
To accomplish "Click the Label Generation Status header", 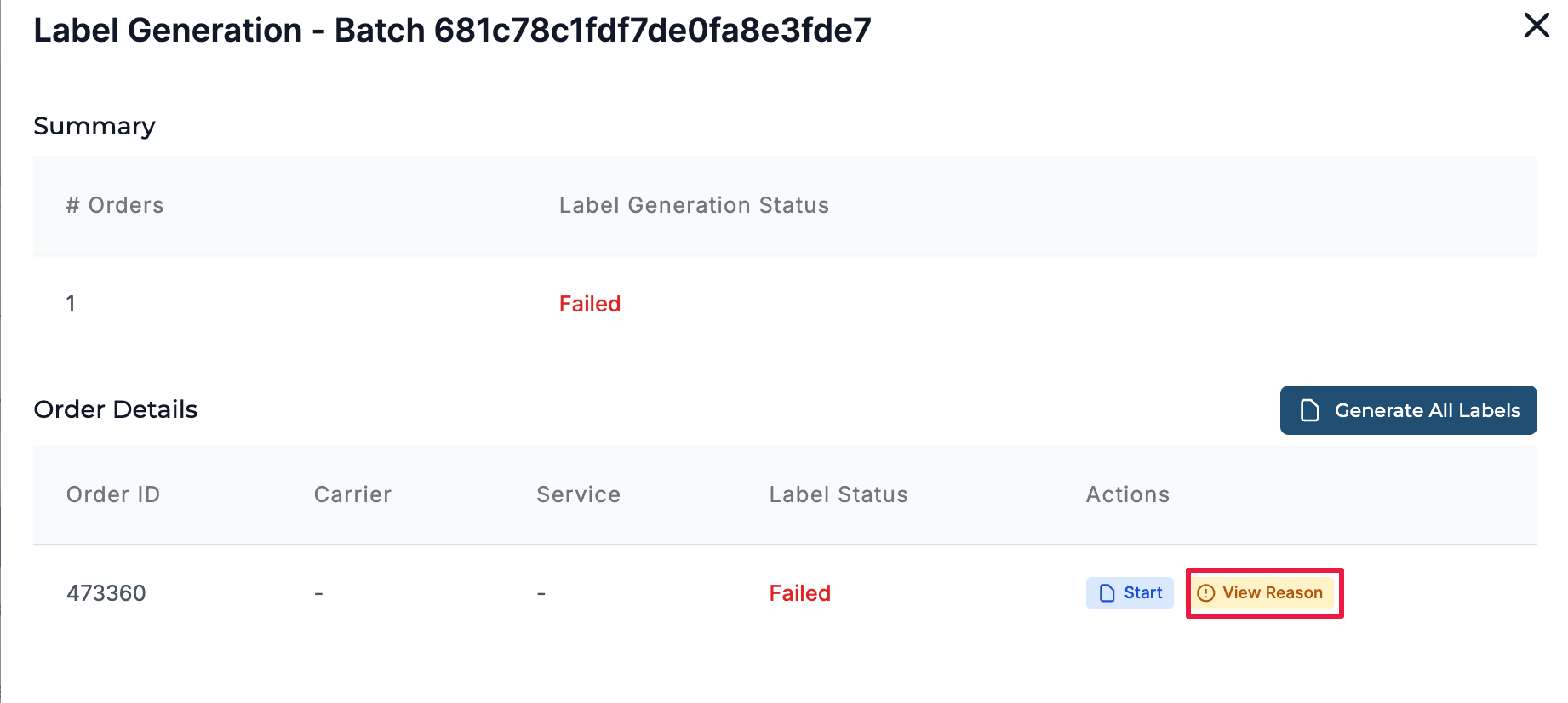I will coord(694,205).
